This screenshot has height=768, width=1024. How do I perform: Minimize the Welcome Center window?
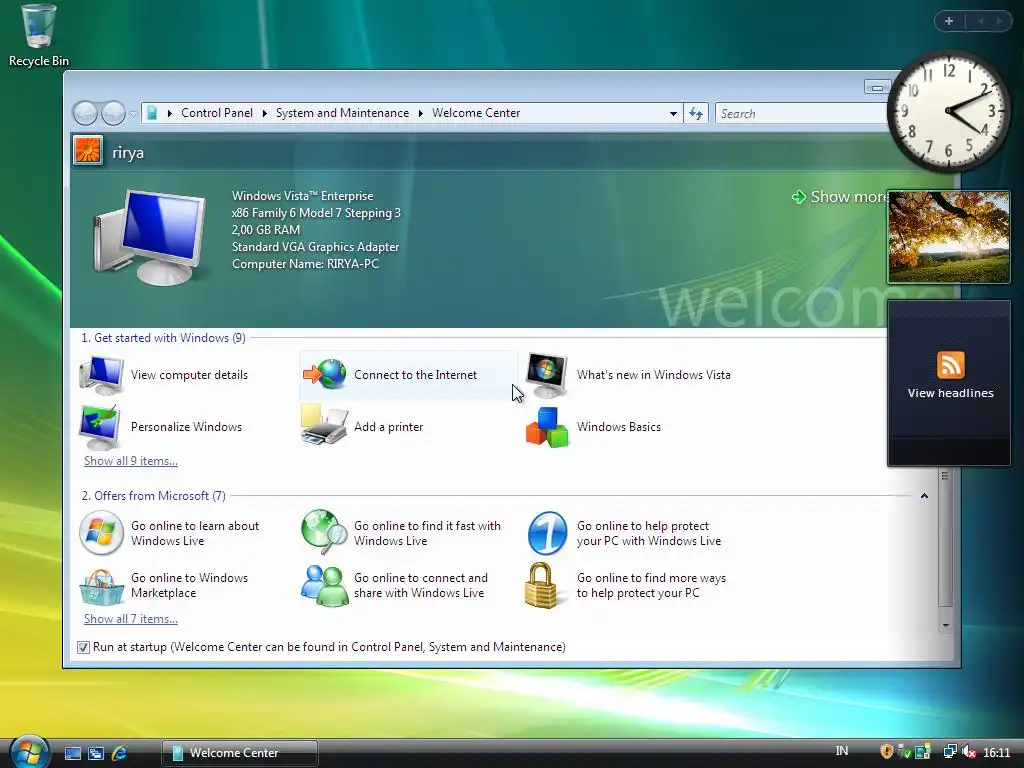877,88
